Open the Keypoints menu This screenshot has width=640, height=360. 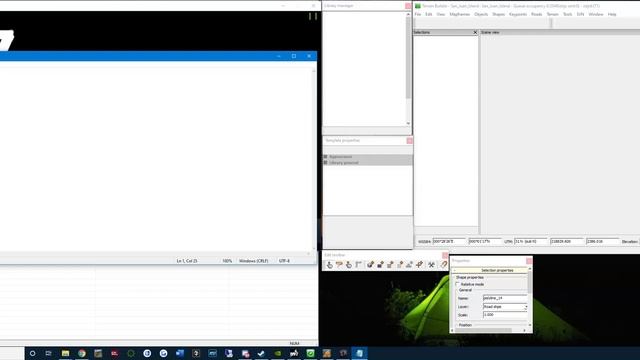(518, 14)
